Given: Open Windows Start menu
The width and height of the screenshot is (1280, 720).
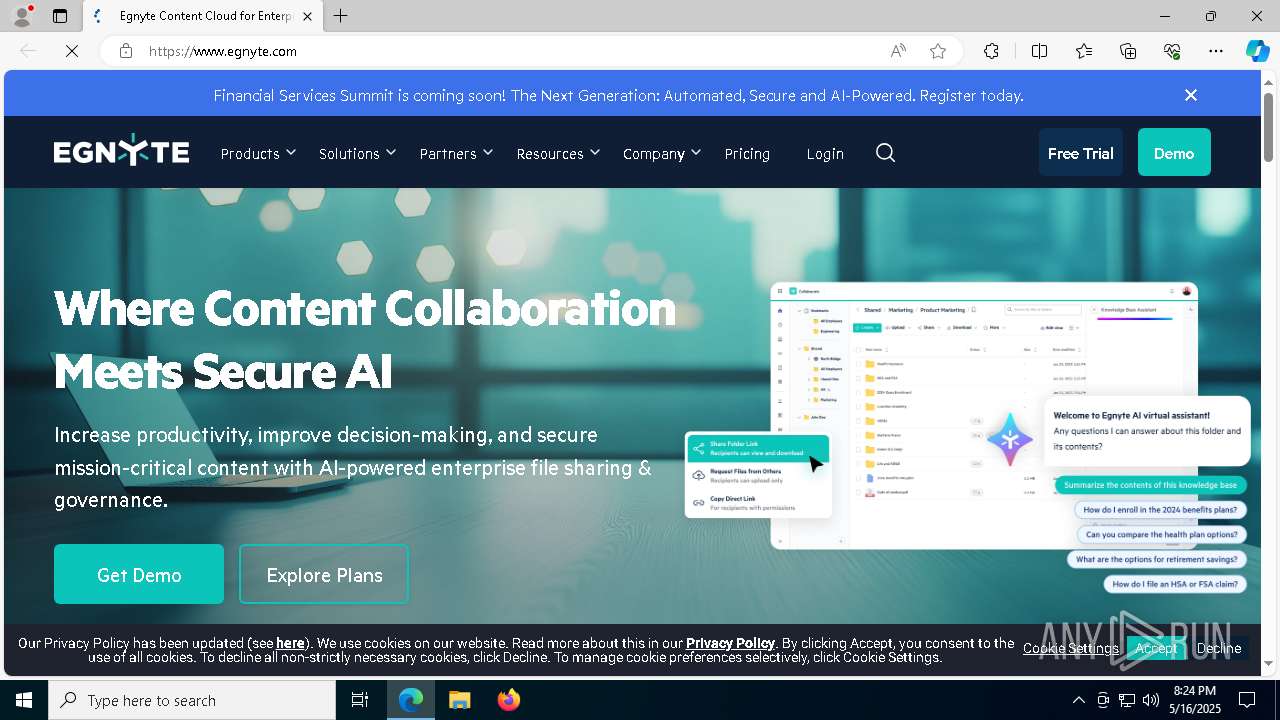Looking at the screenshot, I should [x=24, y=700].
